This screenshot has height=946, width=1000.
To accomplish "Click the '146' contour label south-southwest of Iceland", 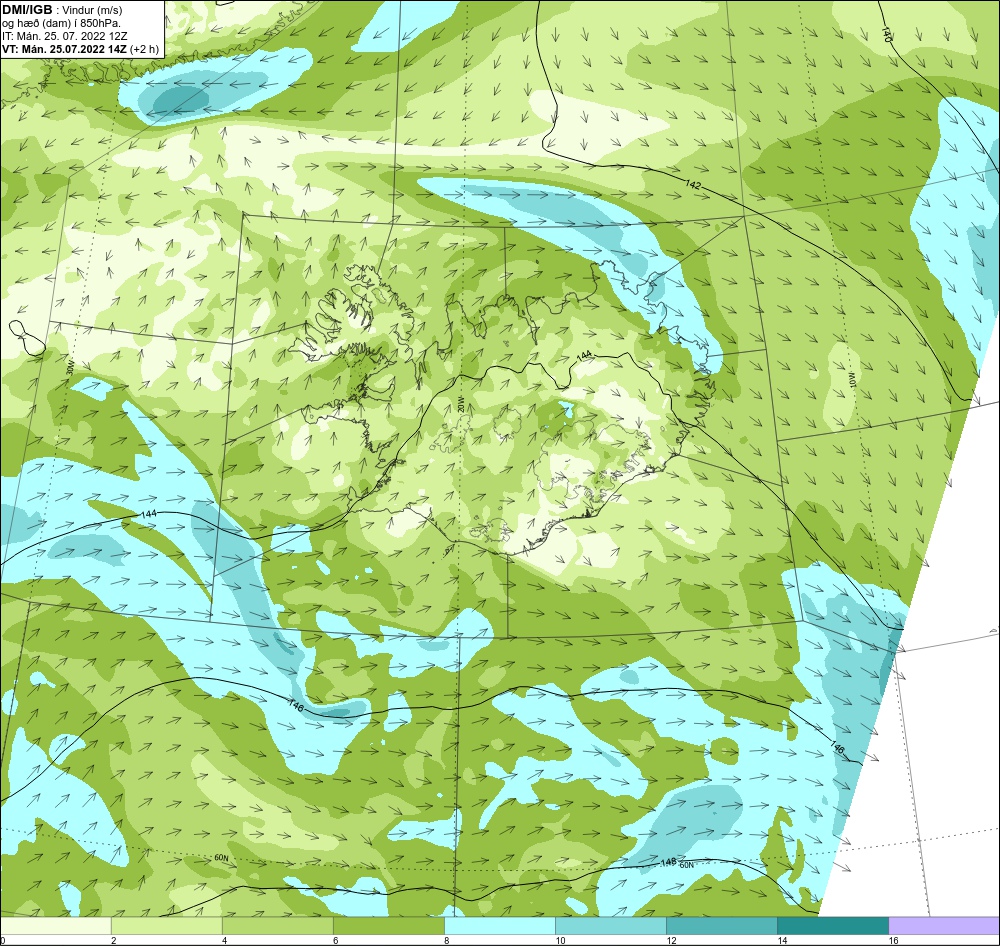I will click(296, 706).
